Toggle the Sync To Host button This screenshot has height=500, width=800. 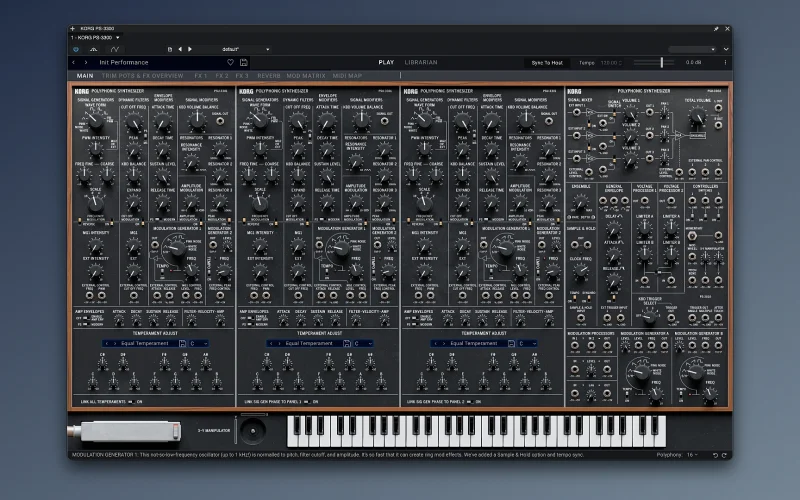click(x=547, y=63)
